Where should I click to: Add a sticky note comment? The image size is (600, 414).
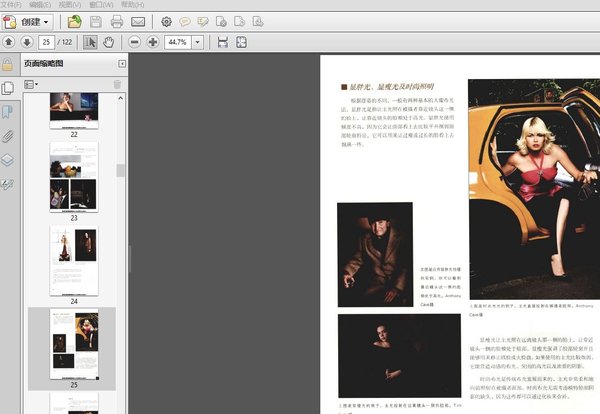click(x=186, y=21)
